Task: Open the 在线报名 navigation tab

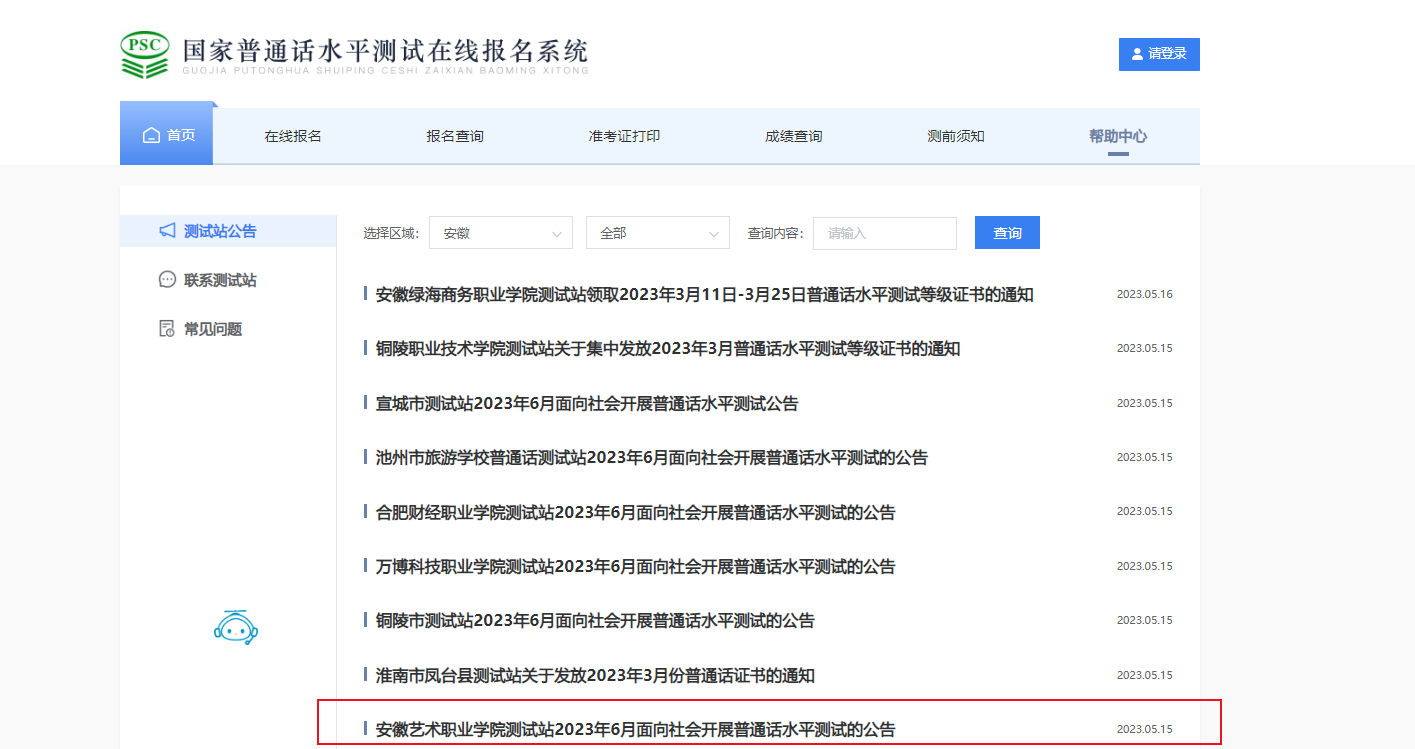Action: pos(293,136)
